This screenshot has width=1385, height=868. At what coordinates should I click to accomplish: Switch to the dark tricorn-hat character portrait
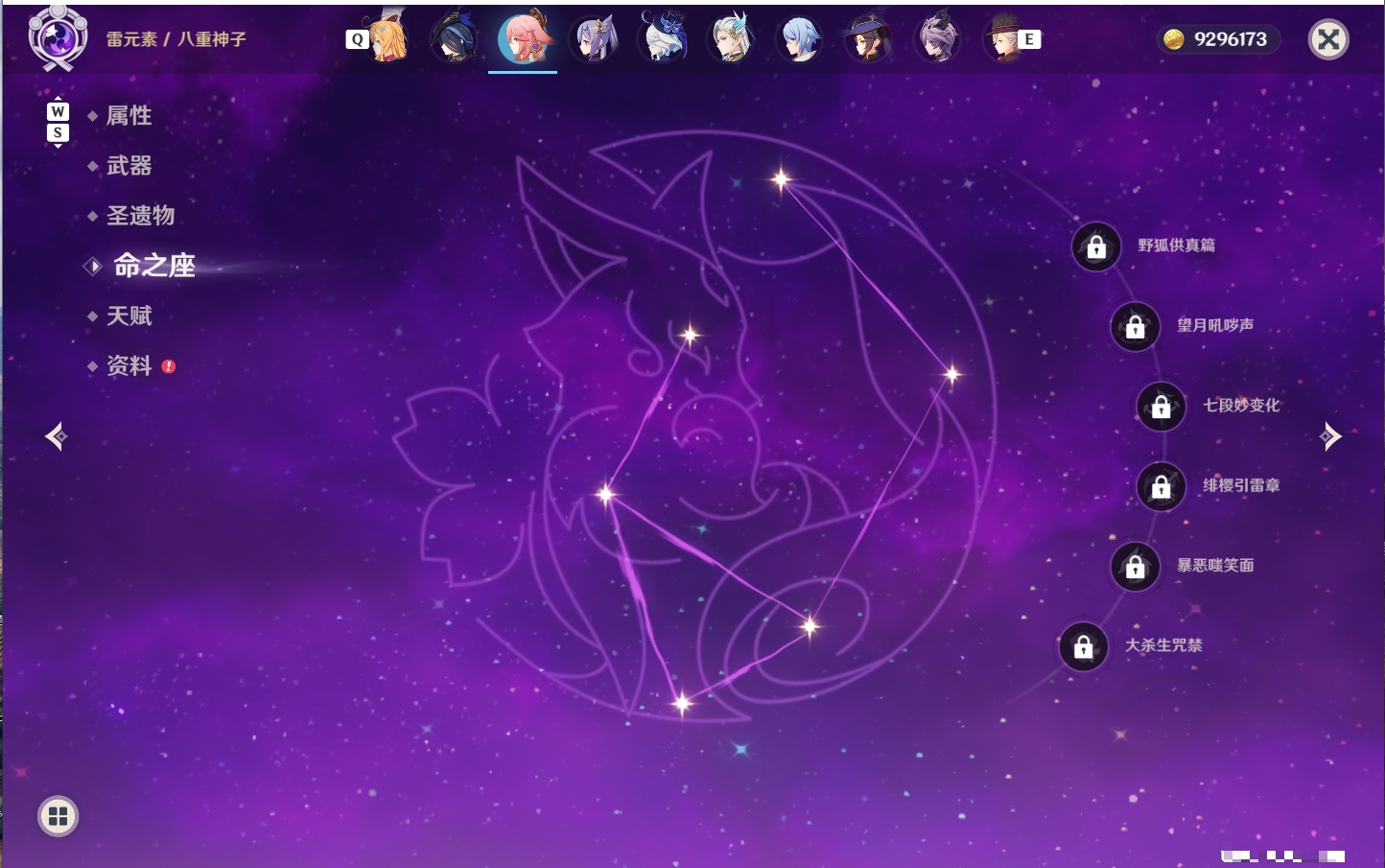[454, 38]
